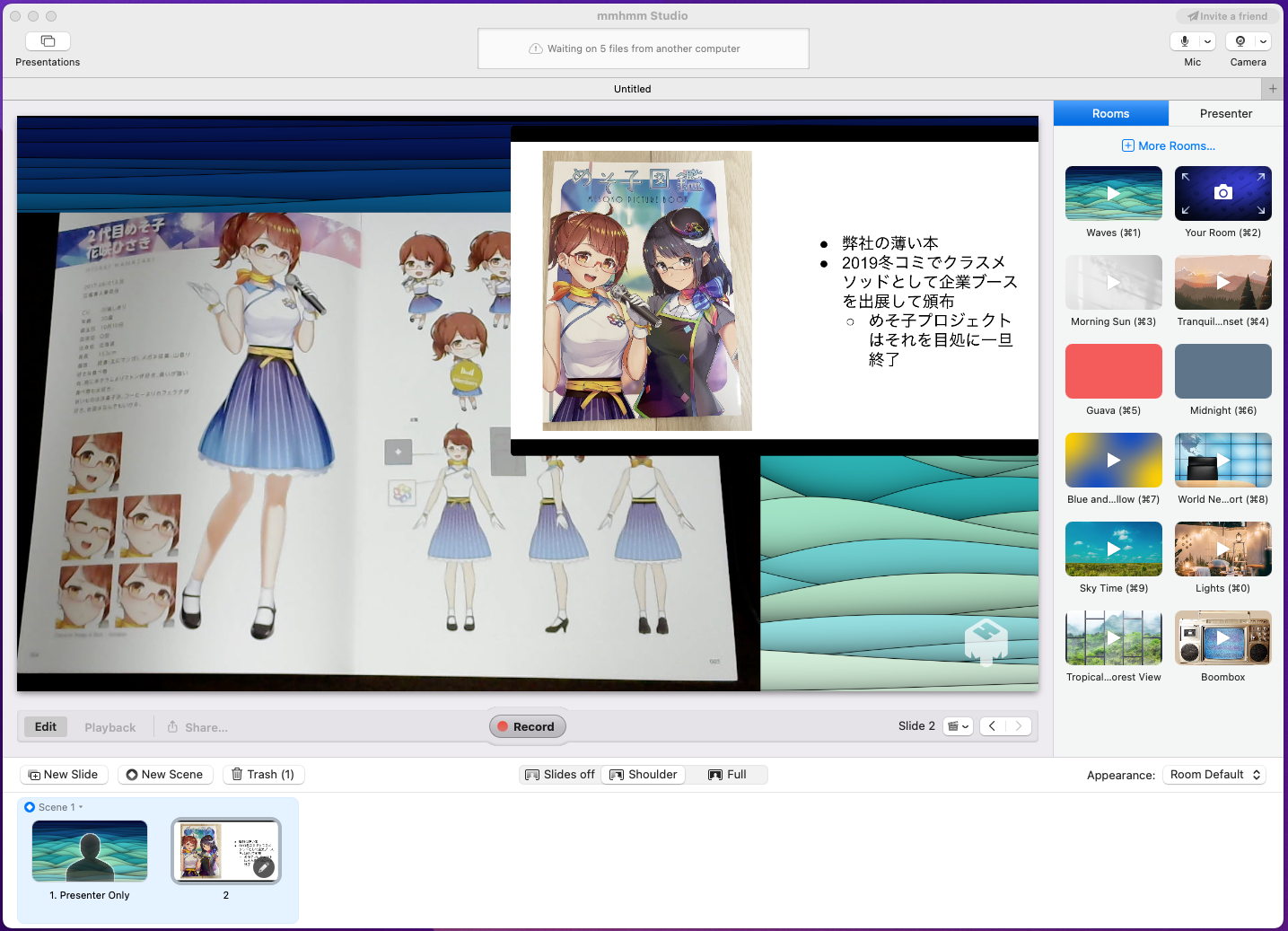
Task: Switch to Edit mode
Action: click(x=46, y=726)
